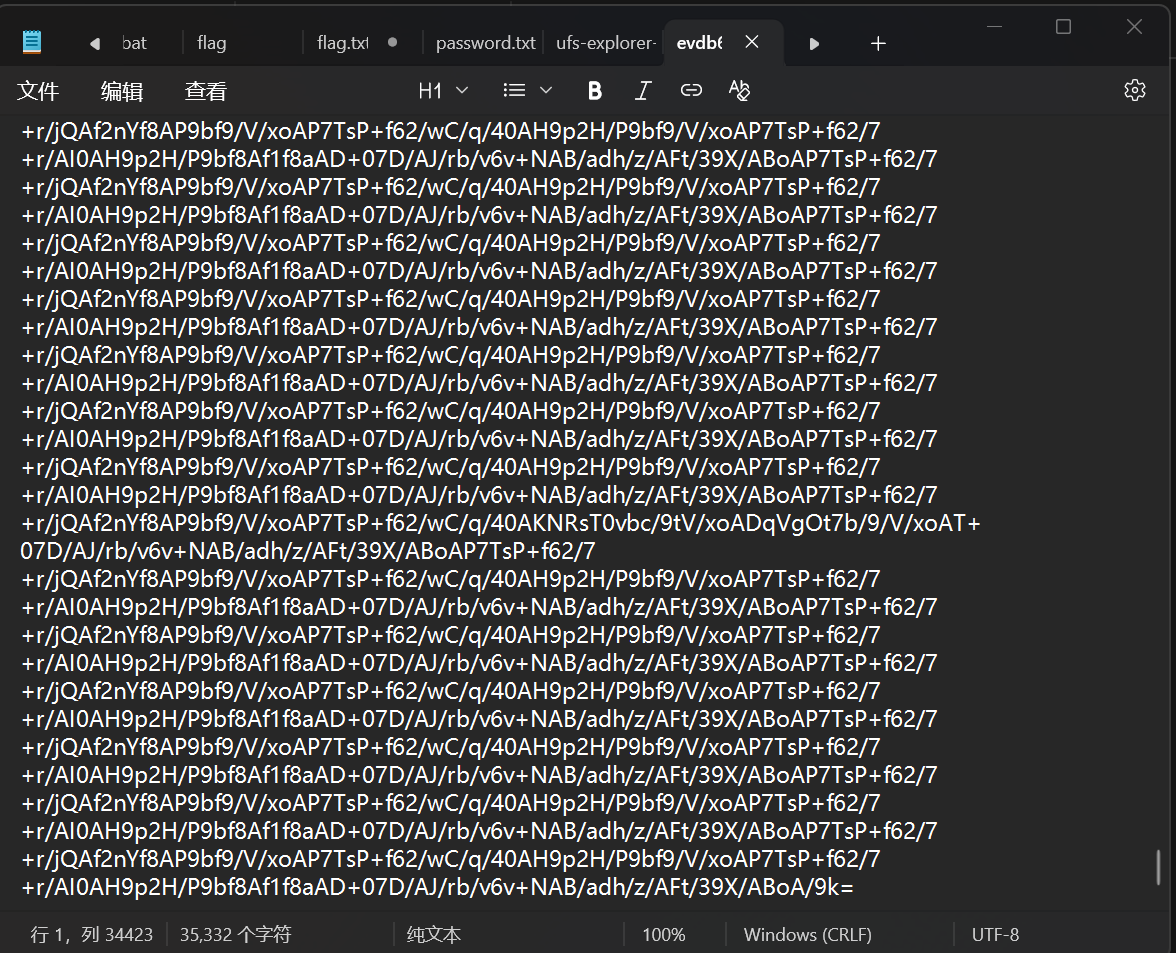Close the active evdb6 tab

coord(752,42)
